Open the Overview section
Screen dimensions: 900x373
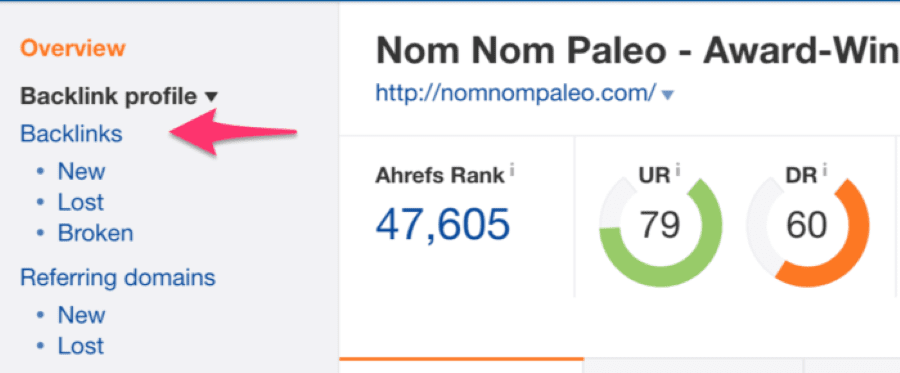click(x=72, y=48)
